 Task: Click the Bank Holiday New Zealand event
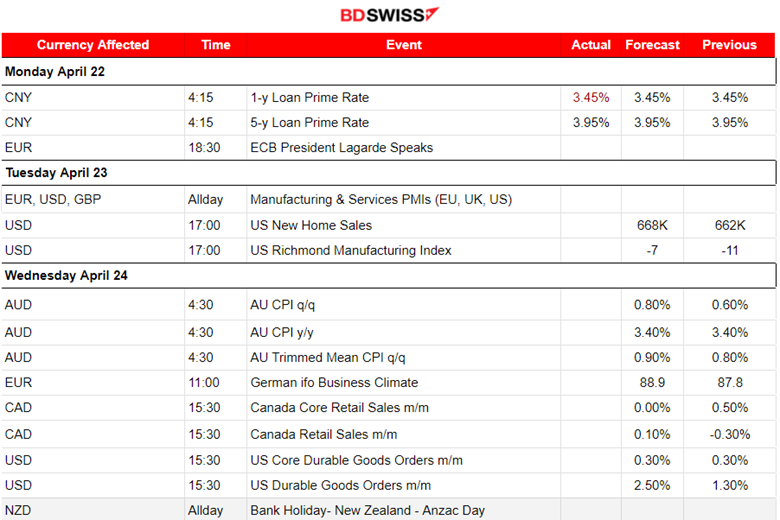367,510
